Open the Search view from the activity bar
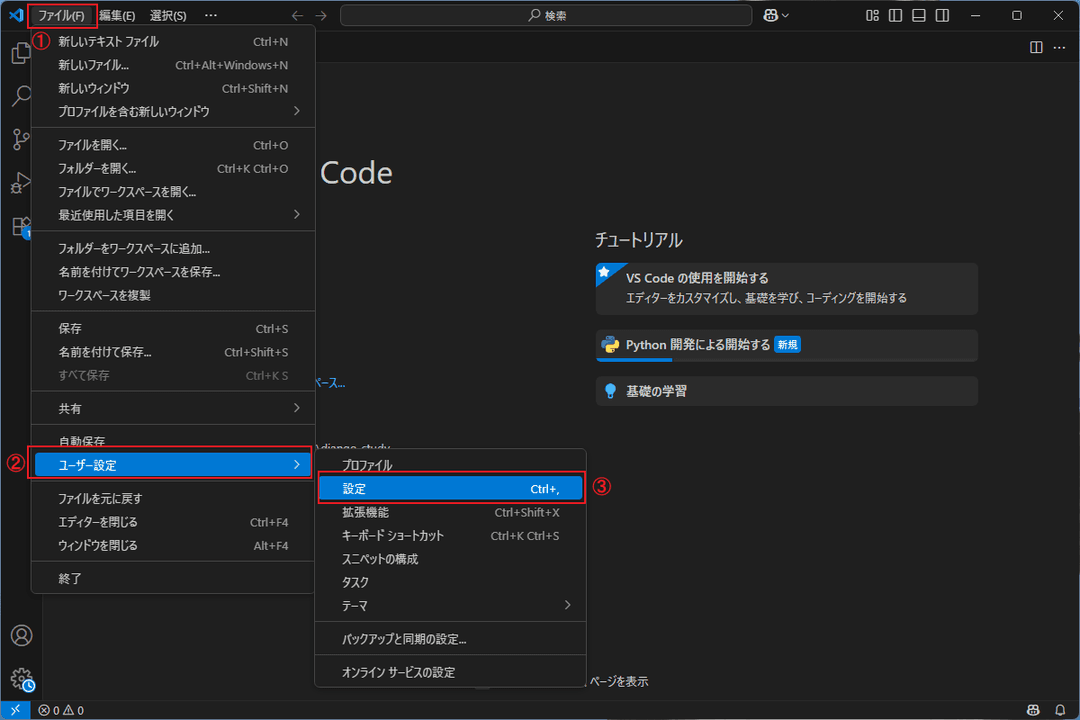This screenshot has width=1080, height=720. point(22,96)
